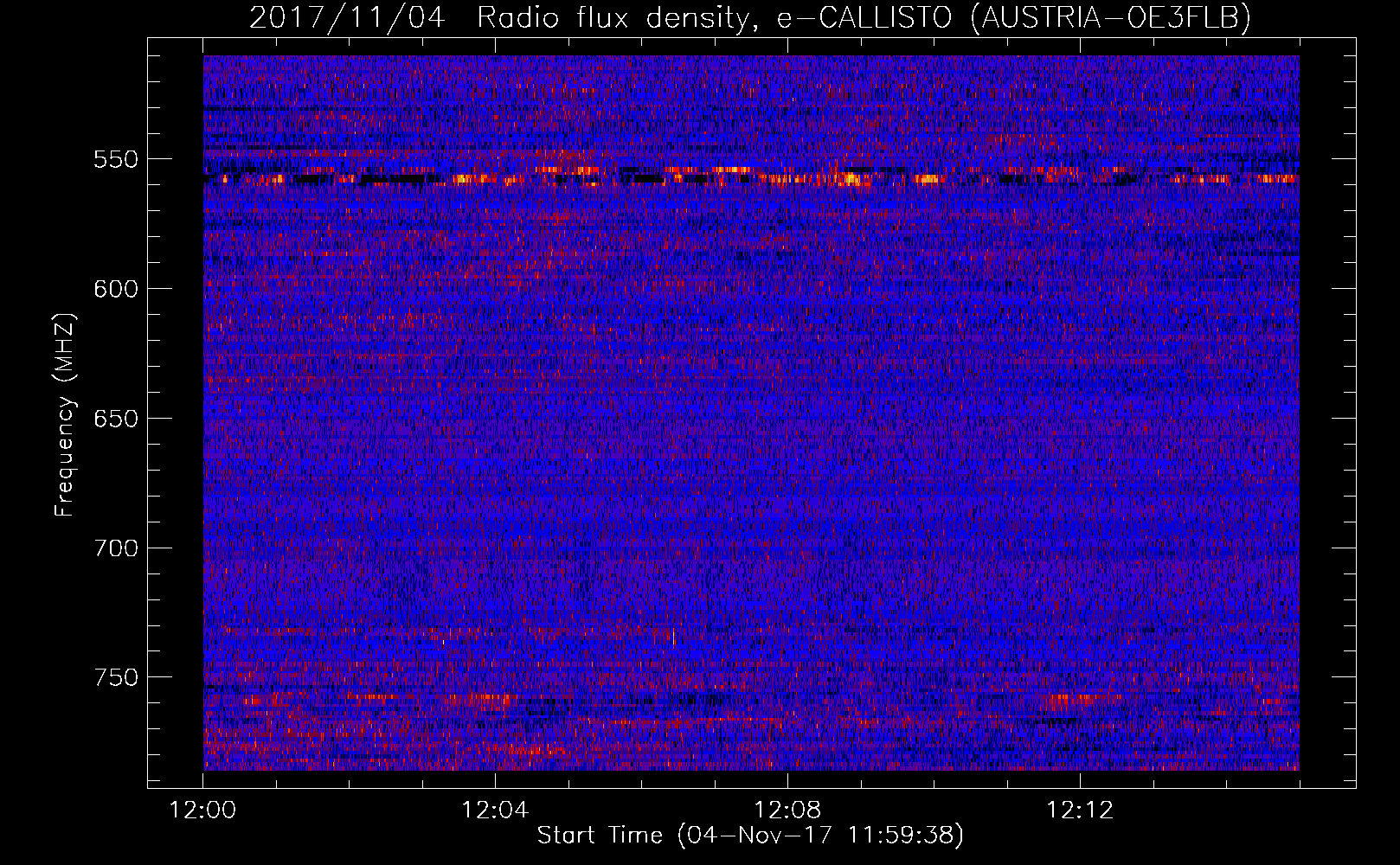Click the 550 frequency tick label
This screenshot has width=1400, height=865.
(x=116, y=160)
